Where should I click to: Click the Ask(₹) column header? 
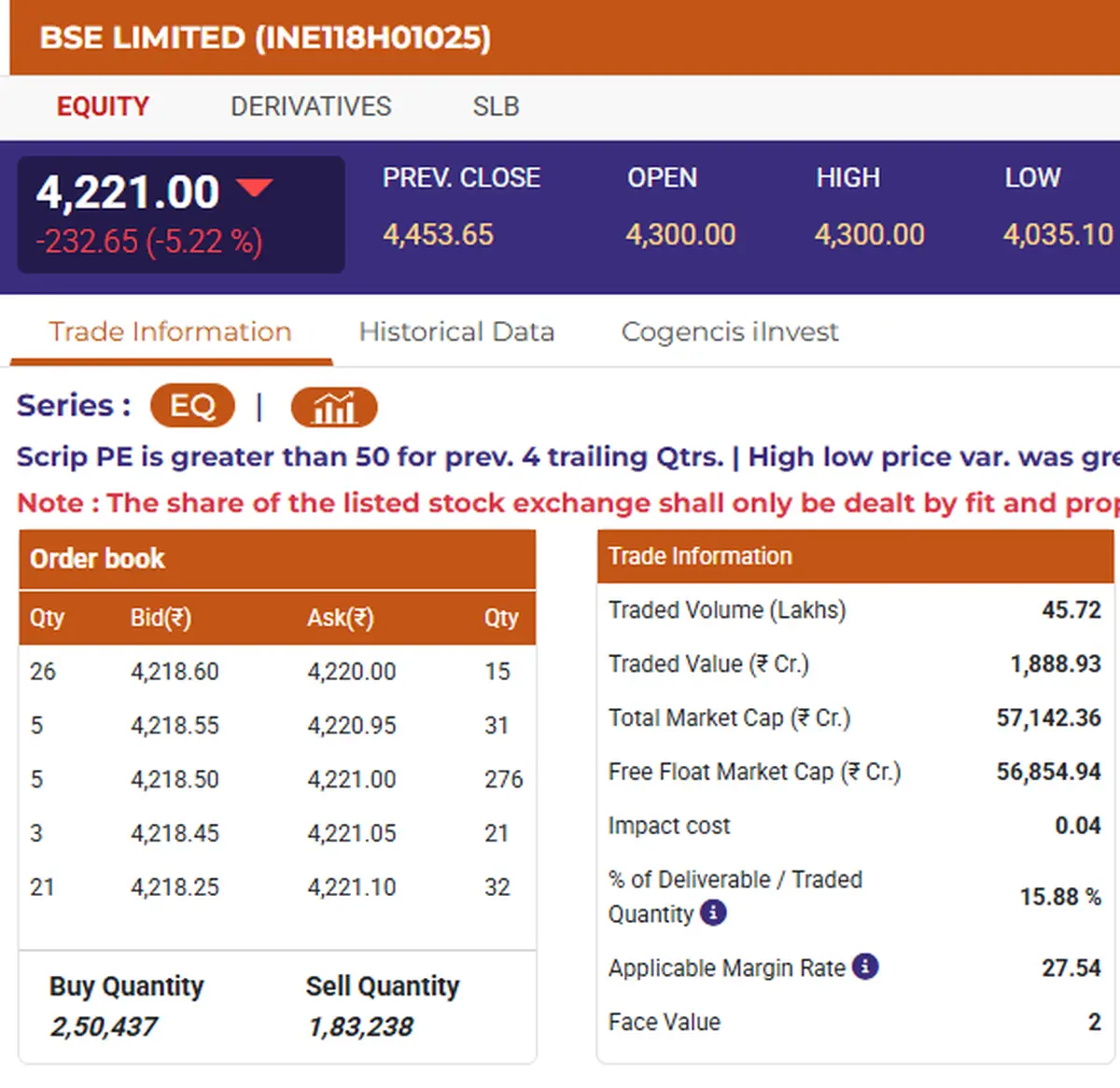(340, 618)
